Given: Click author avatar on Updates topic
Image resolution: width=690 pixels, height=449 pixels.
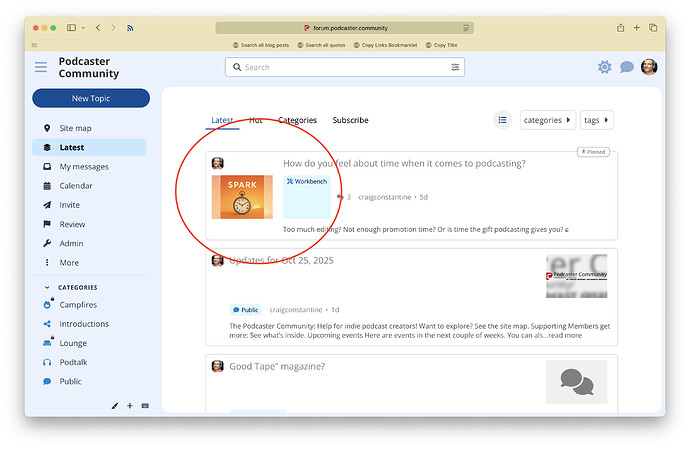Looking at the screenshot, I should coord(218,261).
